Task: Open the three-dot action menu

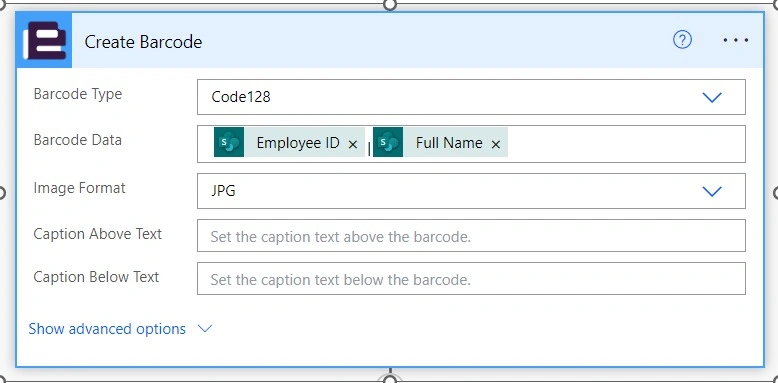Action: click(735, 40)
